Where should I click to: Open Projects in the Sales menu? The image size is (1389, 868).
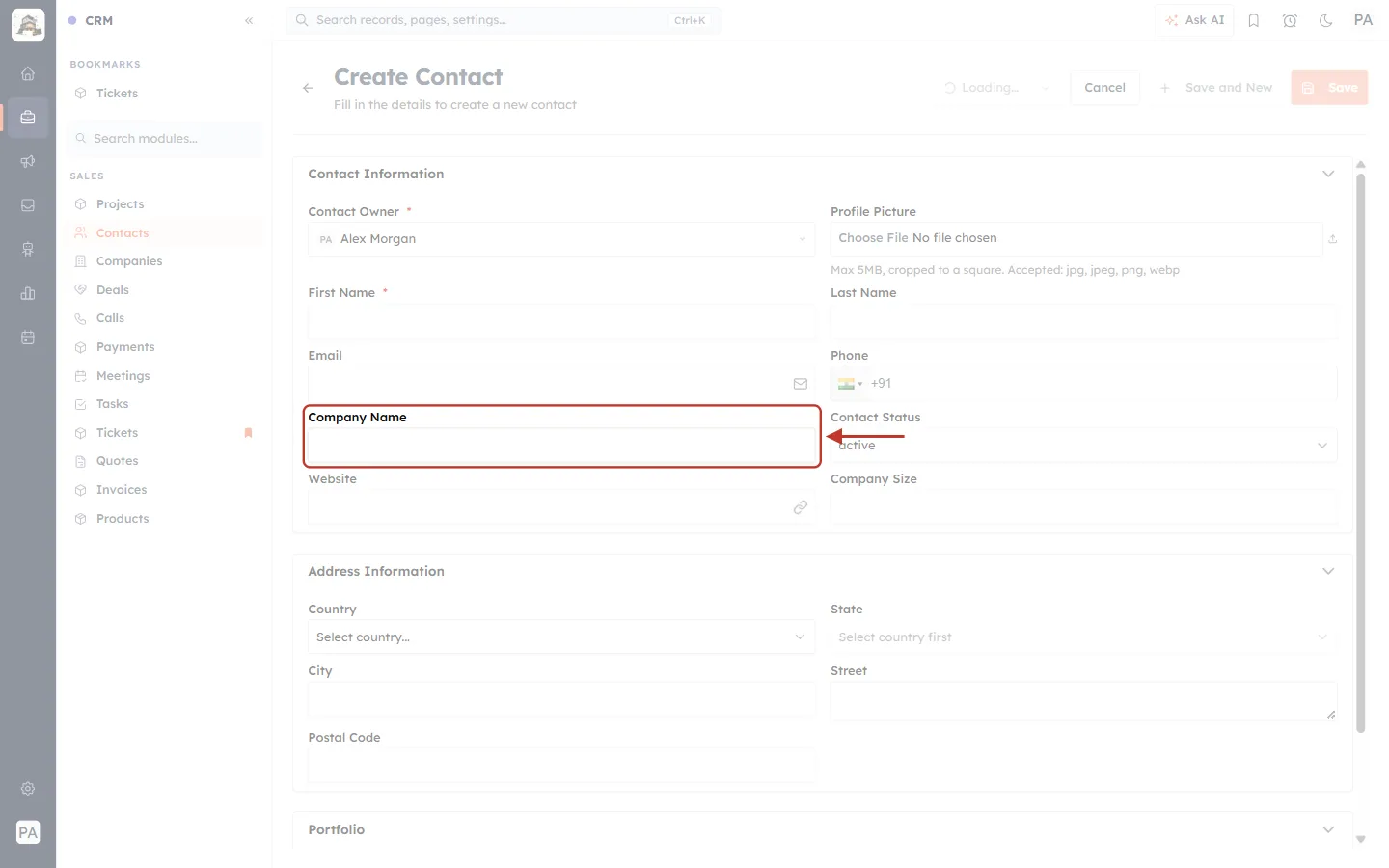(166, 204)
